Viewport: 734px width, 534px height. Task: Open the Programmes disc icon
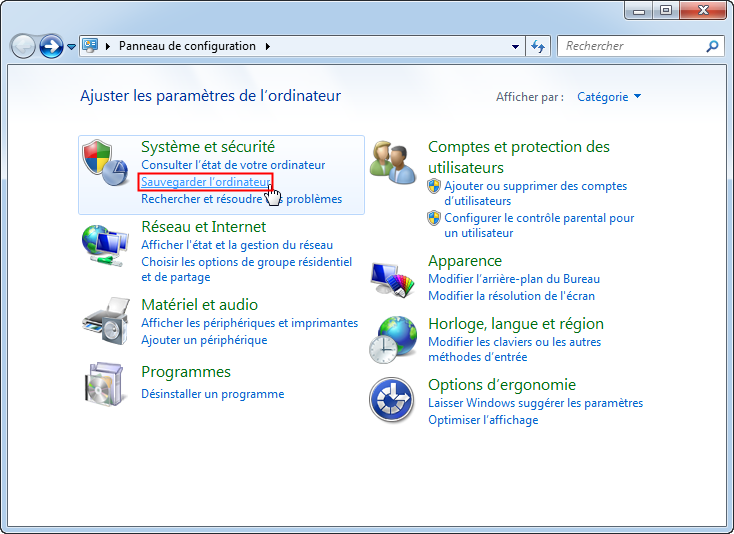pos(105,384)
